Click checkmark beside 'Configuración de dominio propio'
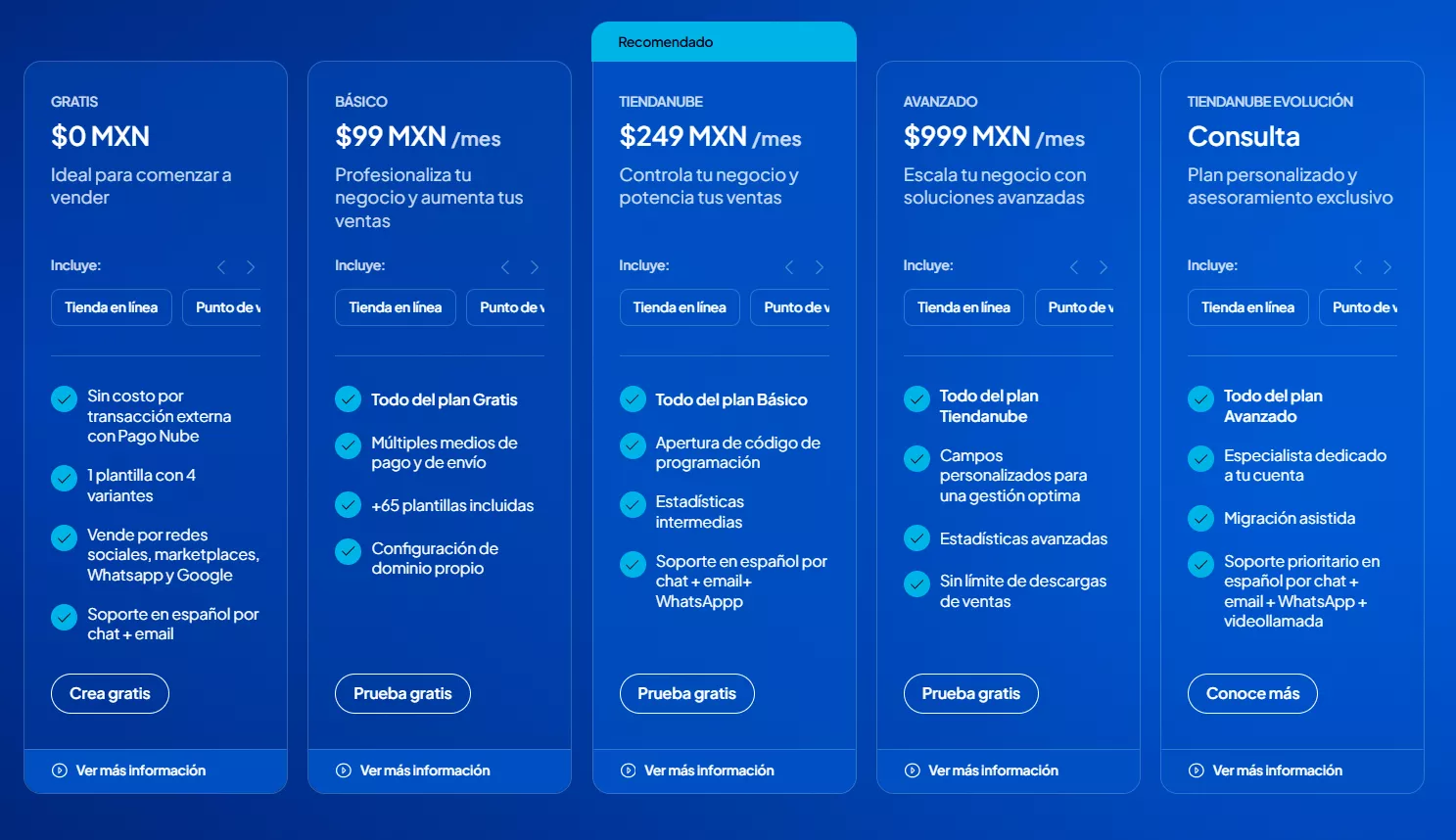The width and height of the screenshot is (1456, 840). coord(348,551)
